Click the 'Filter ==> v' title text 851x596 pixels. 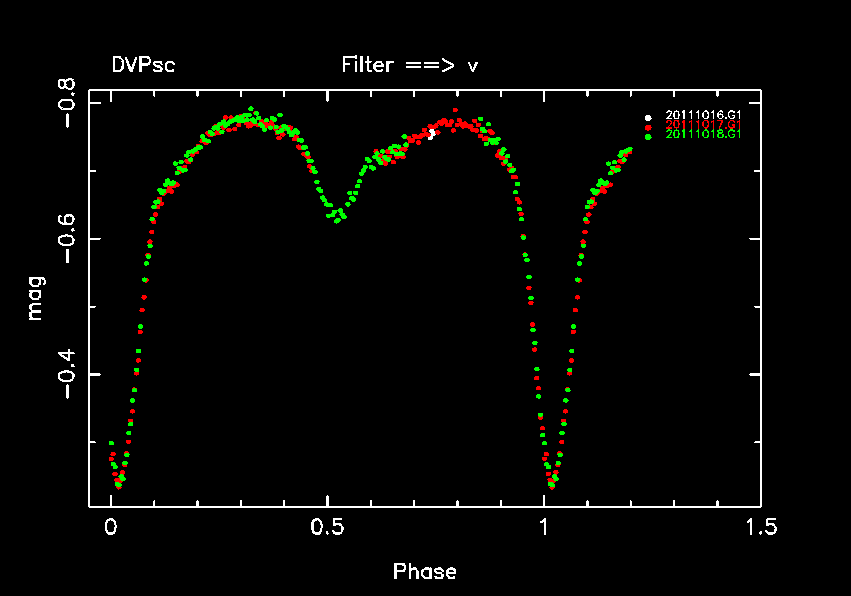[x=409, y=66]
